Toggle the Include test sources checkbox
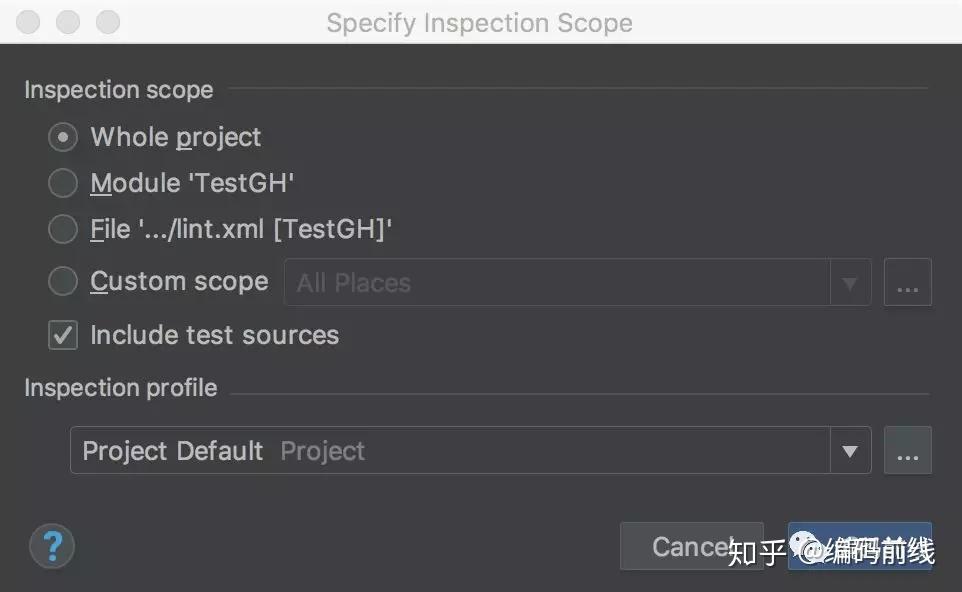The image size is (962, 592). [x=63, y=335]
